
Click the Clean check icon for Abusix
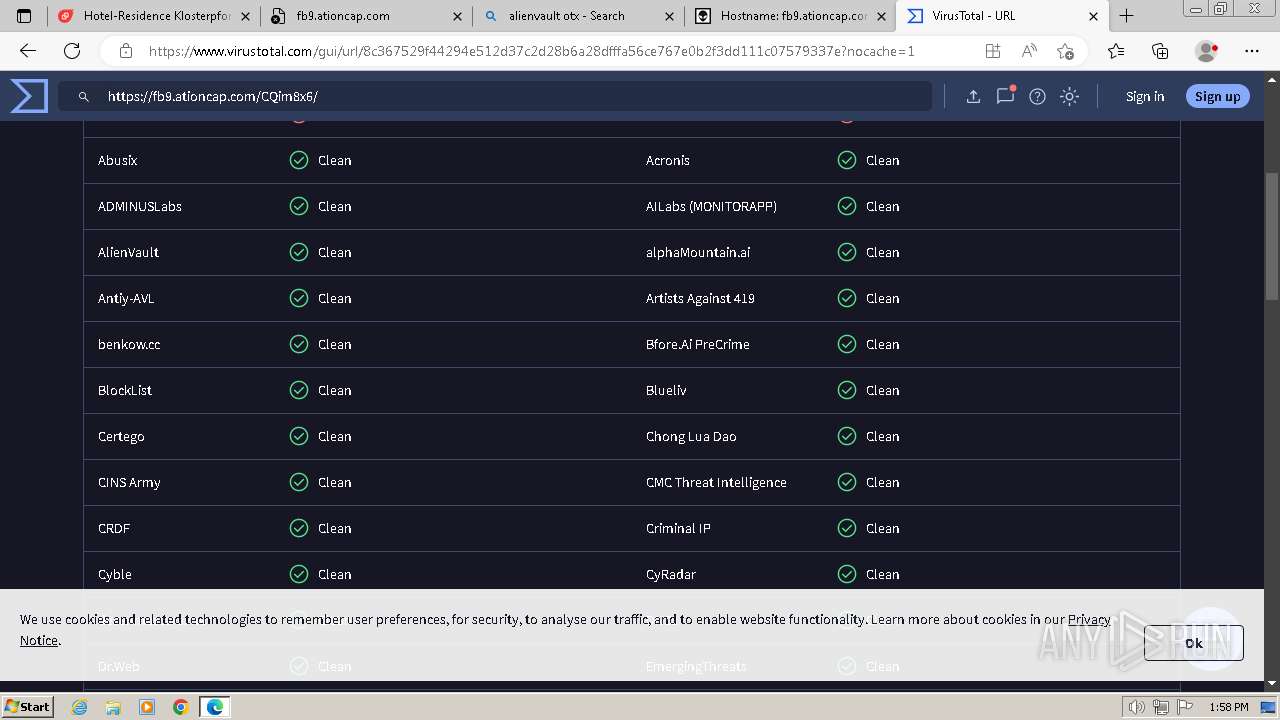coord(299,160)
